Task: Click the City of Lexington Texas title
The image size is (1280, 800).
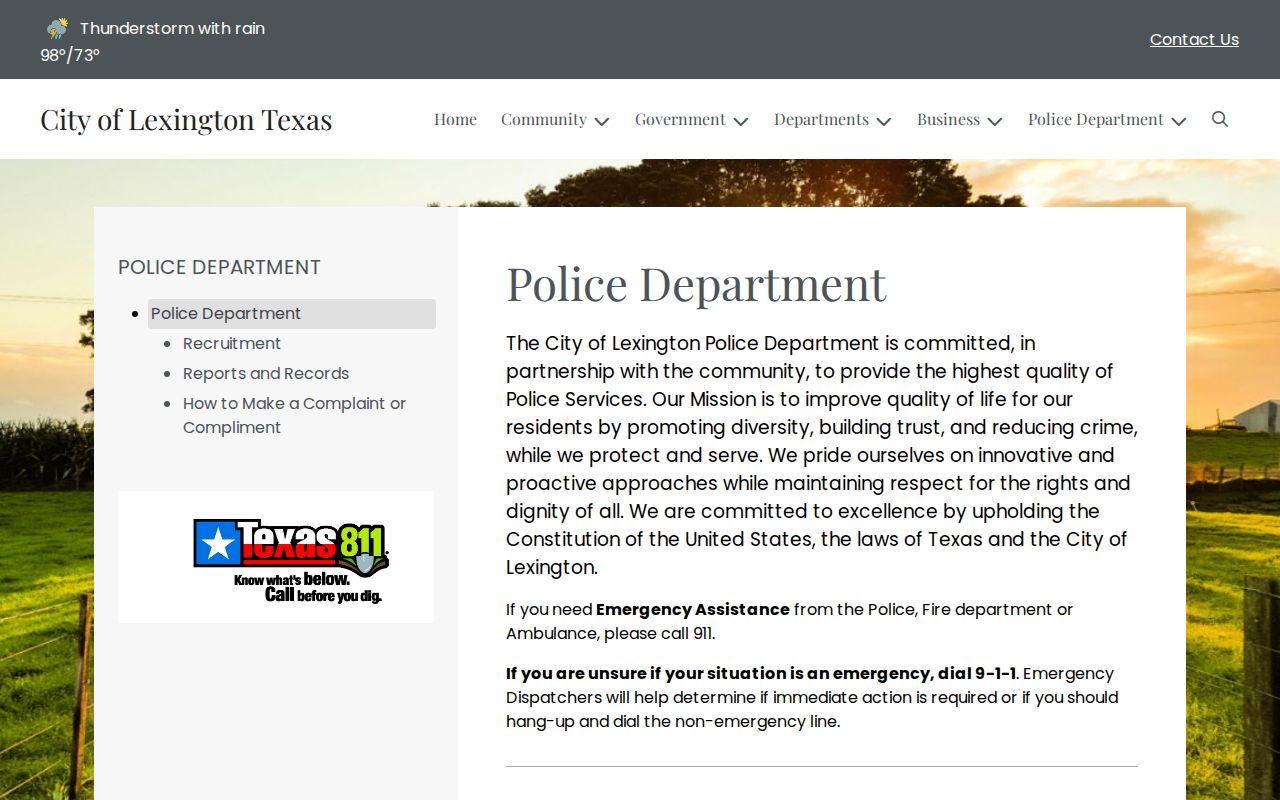Action: click(x=186, y=119)
